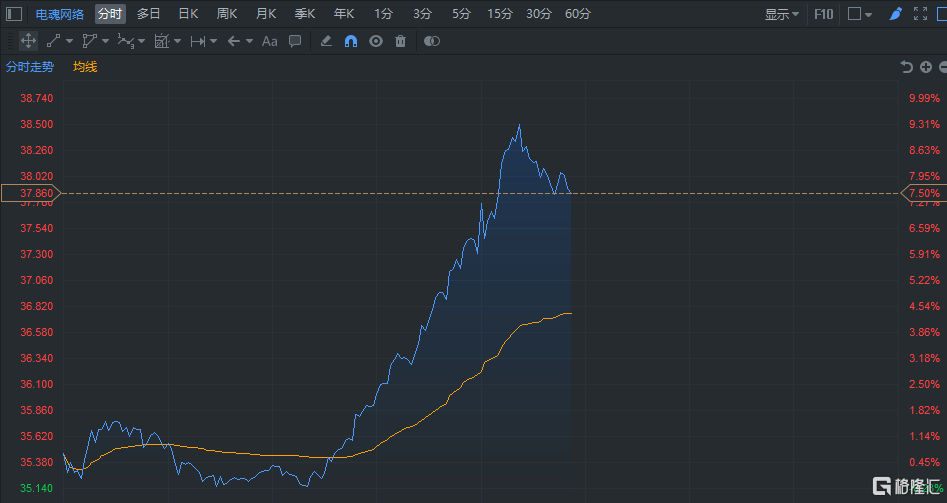Screen dimensions: 947x503
Task: Switch to the 季K tab
Action: (305, 14)
